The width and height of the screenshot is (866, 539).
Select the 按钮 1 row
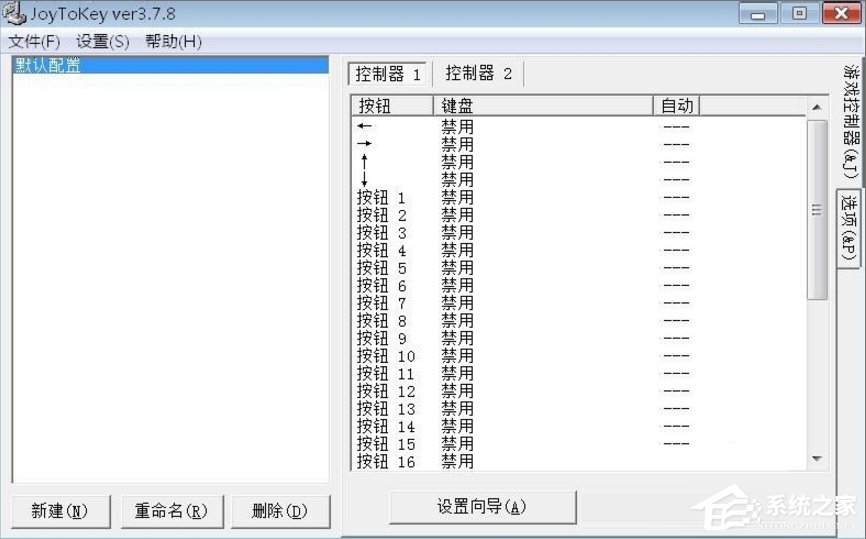pos(579,197)
